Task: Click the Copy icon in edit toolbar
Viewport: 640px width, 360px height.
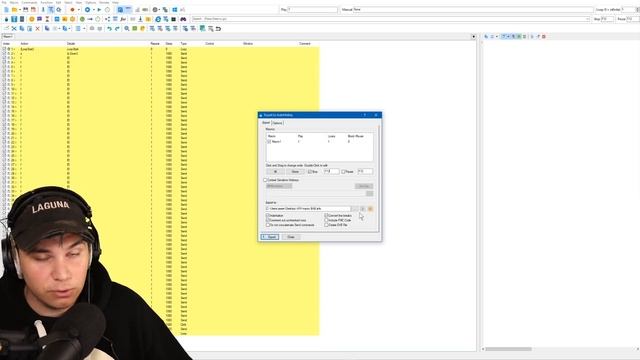Action: click(x=22, y=29)
